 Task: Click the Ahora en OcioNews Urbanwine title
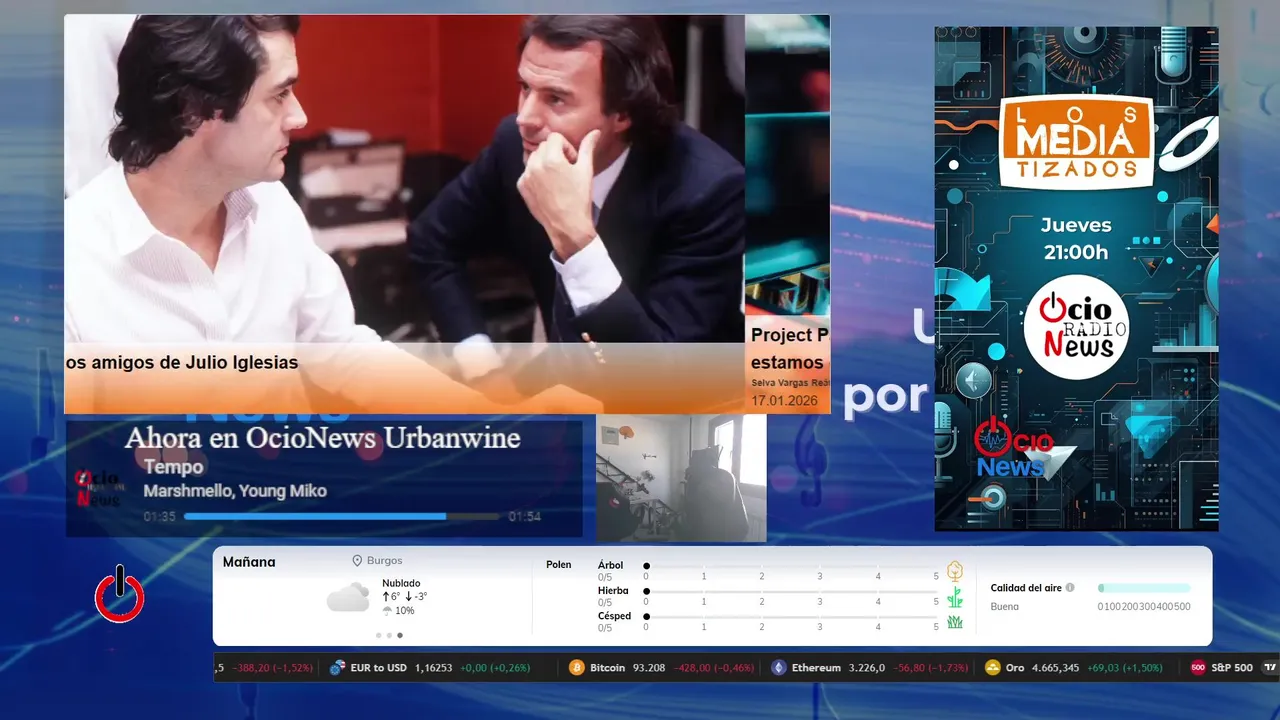click(x=322, y=438)
